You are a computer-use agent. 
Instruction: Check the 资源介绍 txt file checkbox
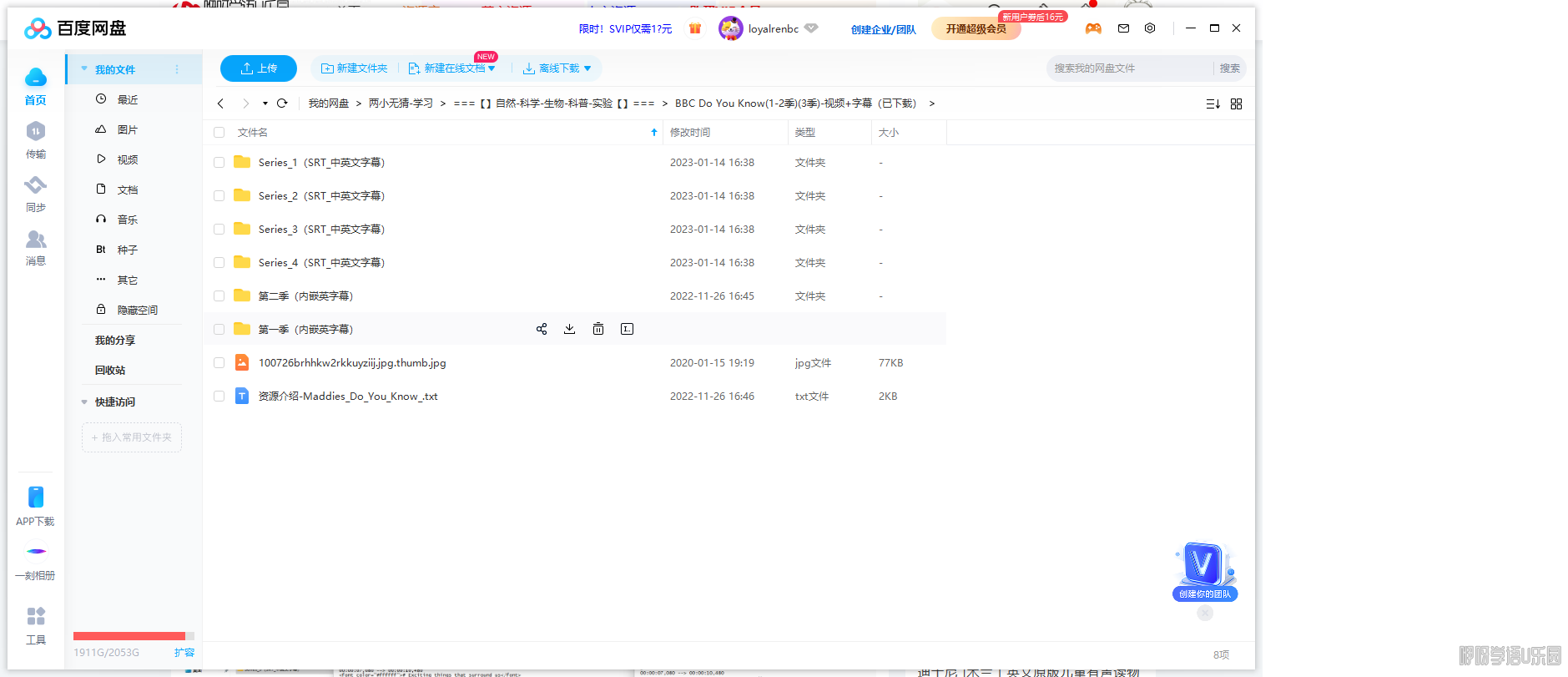(x=219, y=397)
